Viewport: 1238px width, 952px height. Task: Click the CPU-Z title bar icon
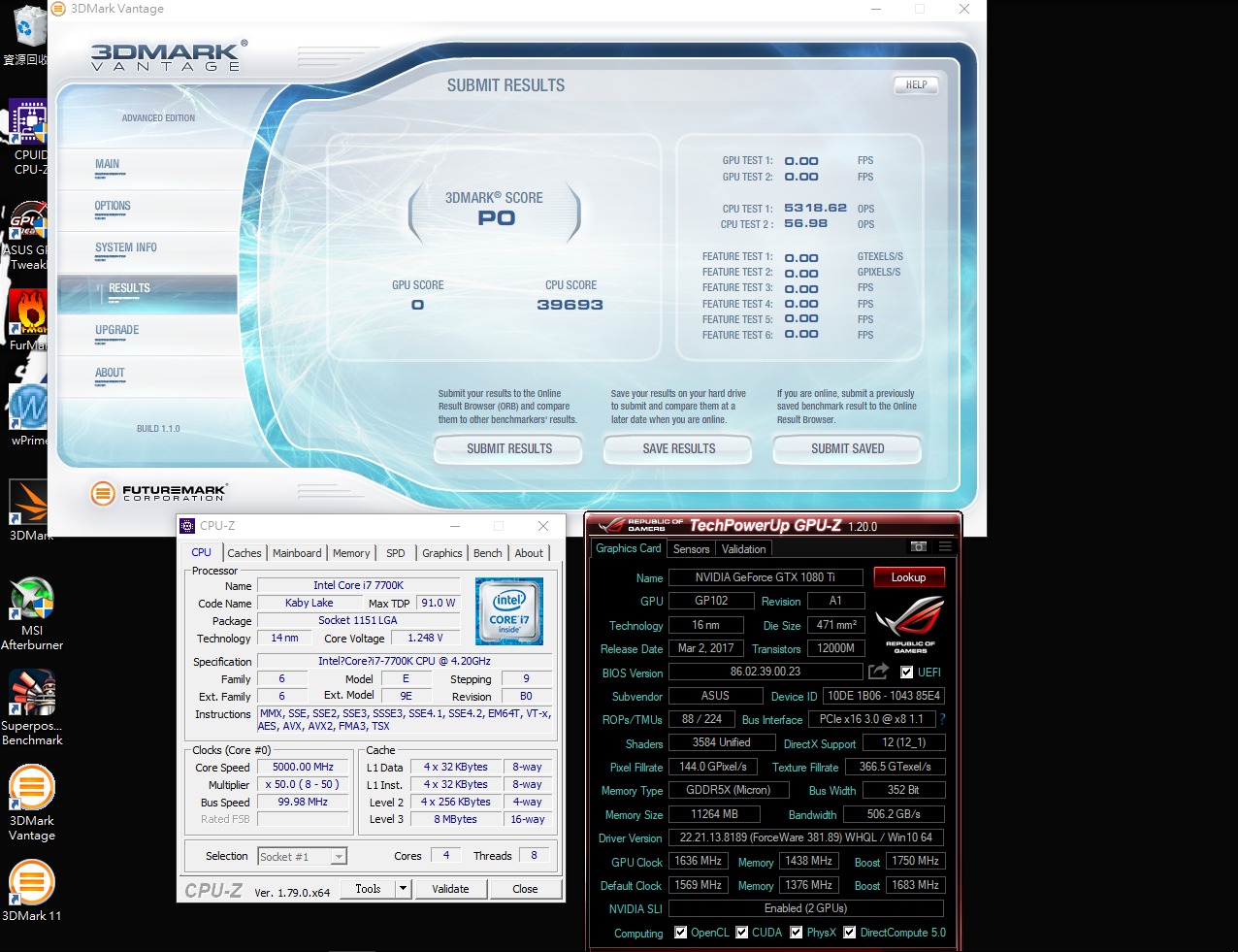click(187, 526)
